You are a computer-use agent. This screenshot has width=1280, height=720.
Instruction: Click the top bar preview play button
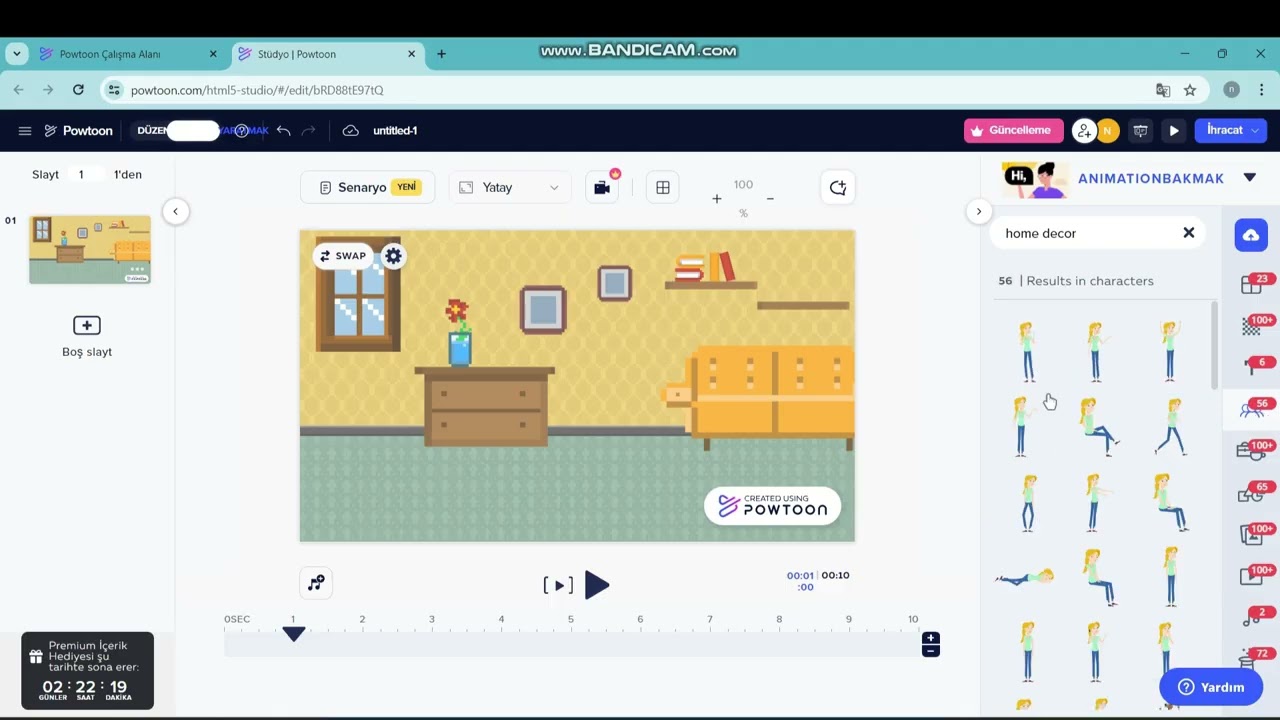1174,131
